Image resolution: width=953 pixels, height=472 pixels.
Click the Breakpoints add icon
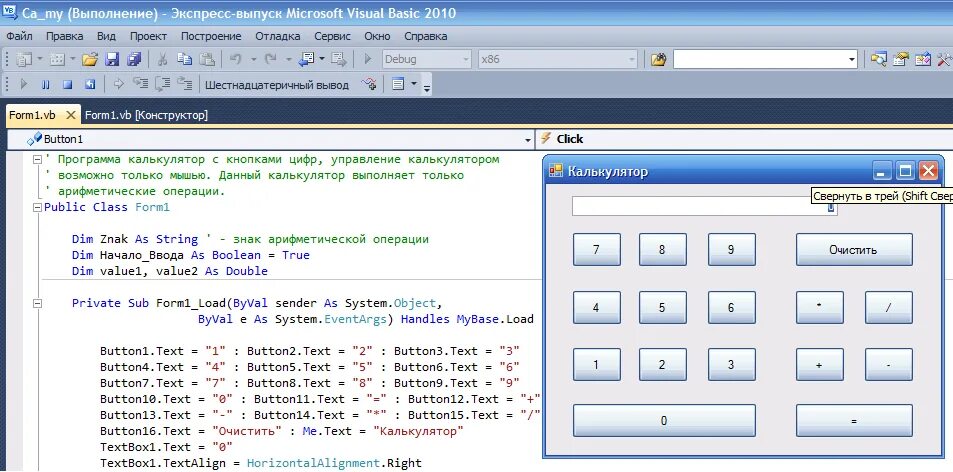click(x=369, y=84)
